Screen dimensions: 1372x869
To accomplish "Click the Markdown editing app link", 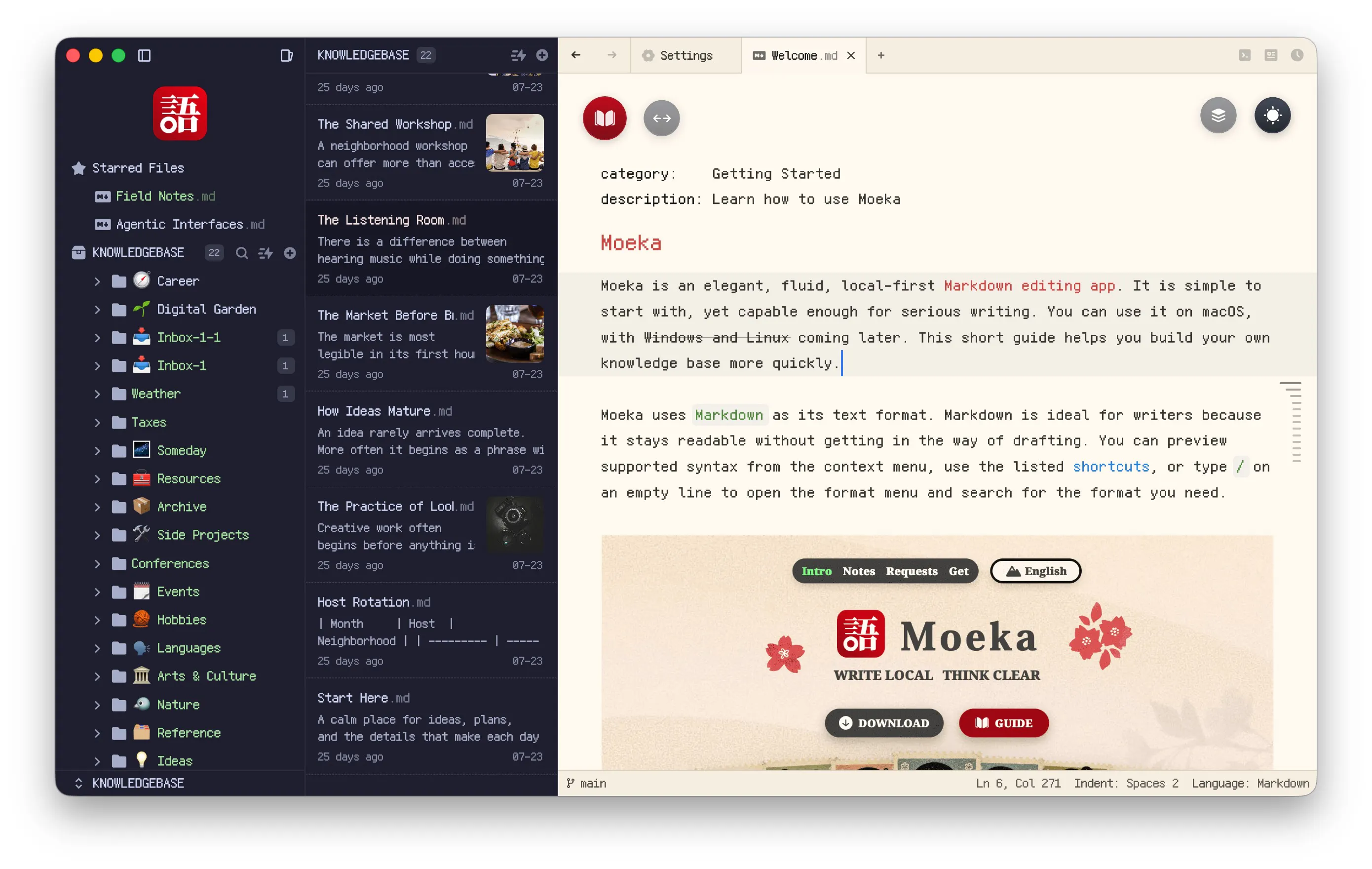I will point(1029,286).
